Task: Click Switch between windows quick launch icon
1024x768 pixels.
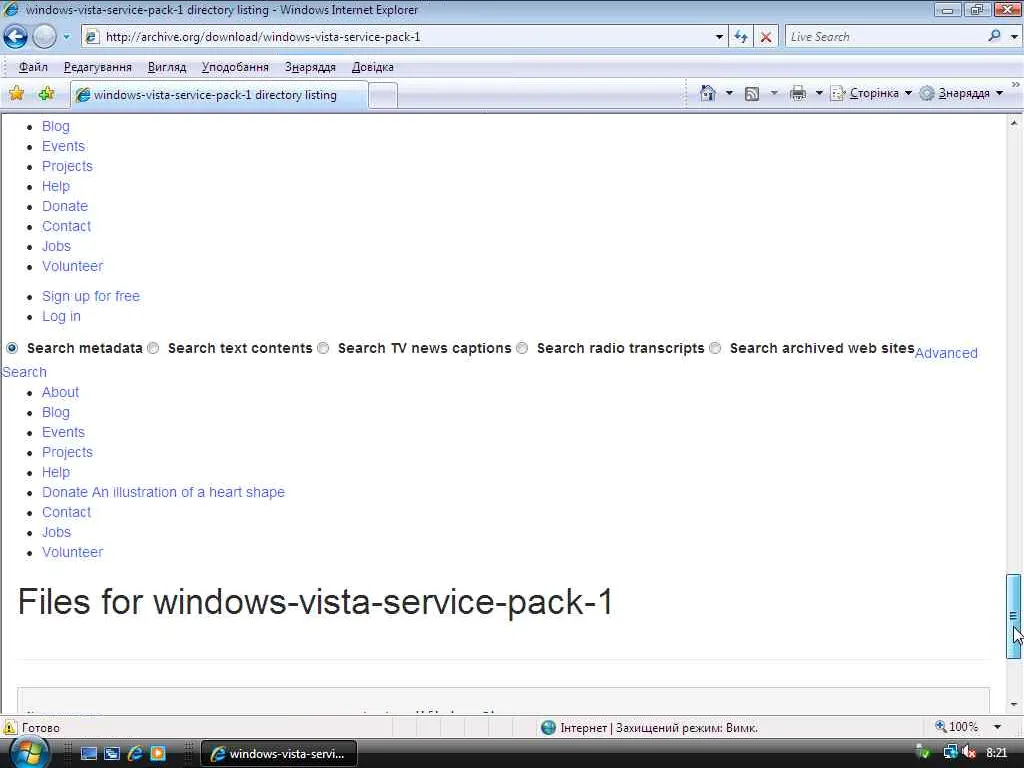Action: 112,754
